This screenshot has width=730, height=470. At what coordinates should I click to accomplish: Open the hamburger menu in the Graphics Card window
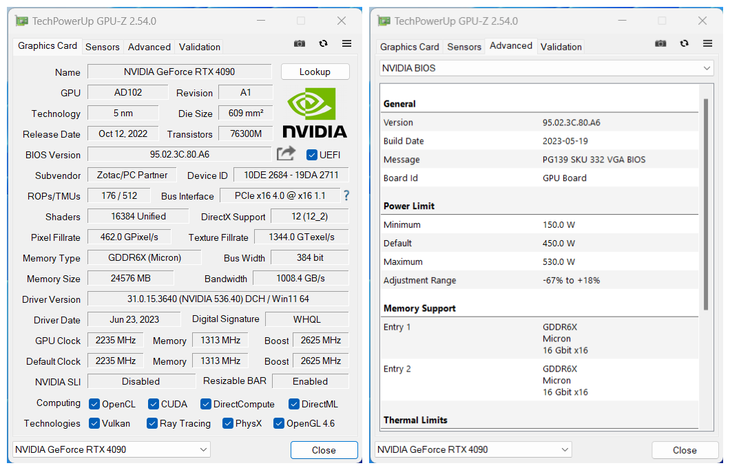click(x=346, y=44)
